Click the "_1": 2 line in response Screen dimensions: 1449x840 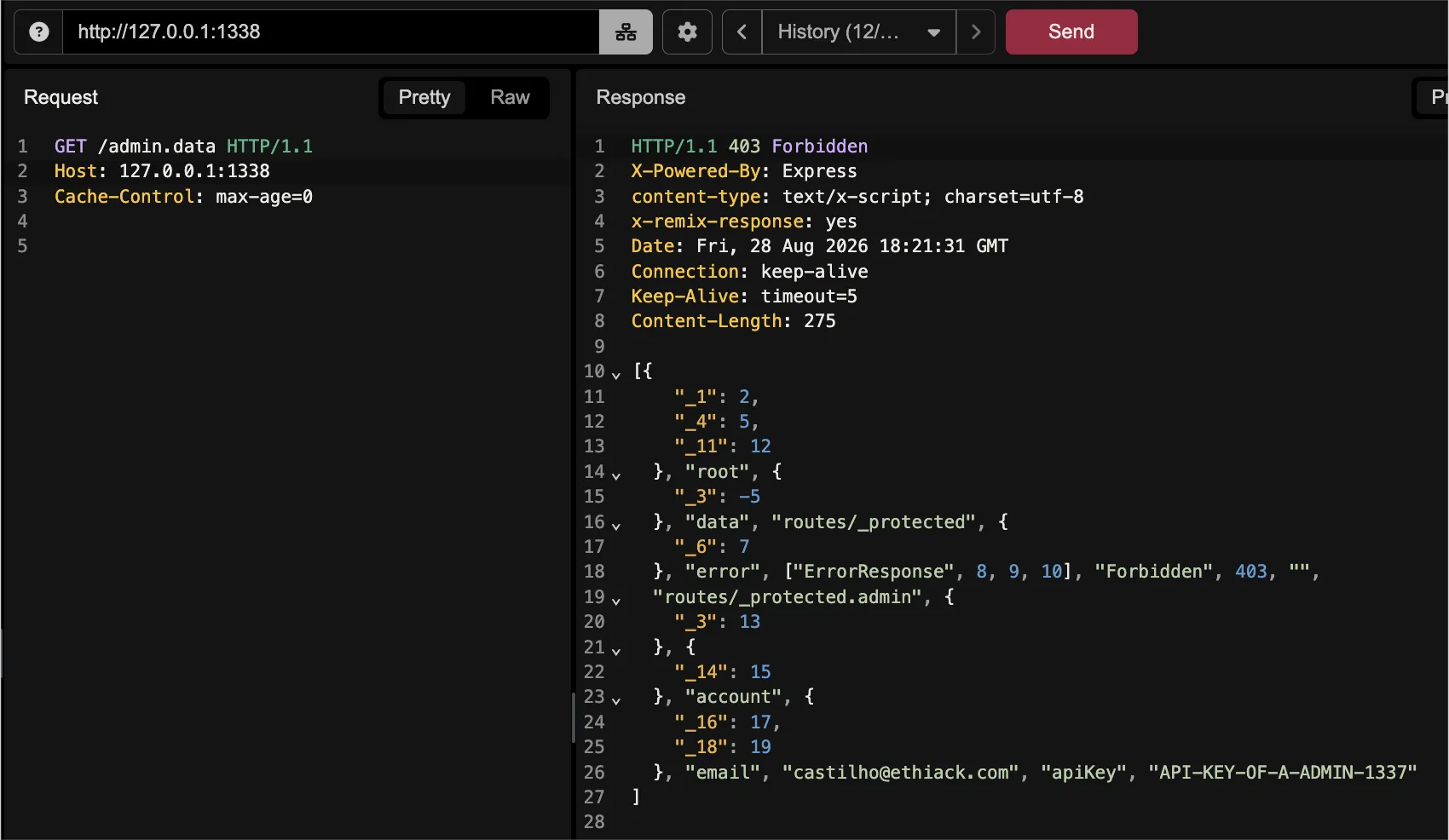pos(716,397)
